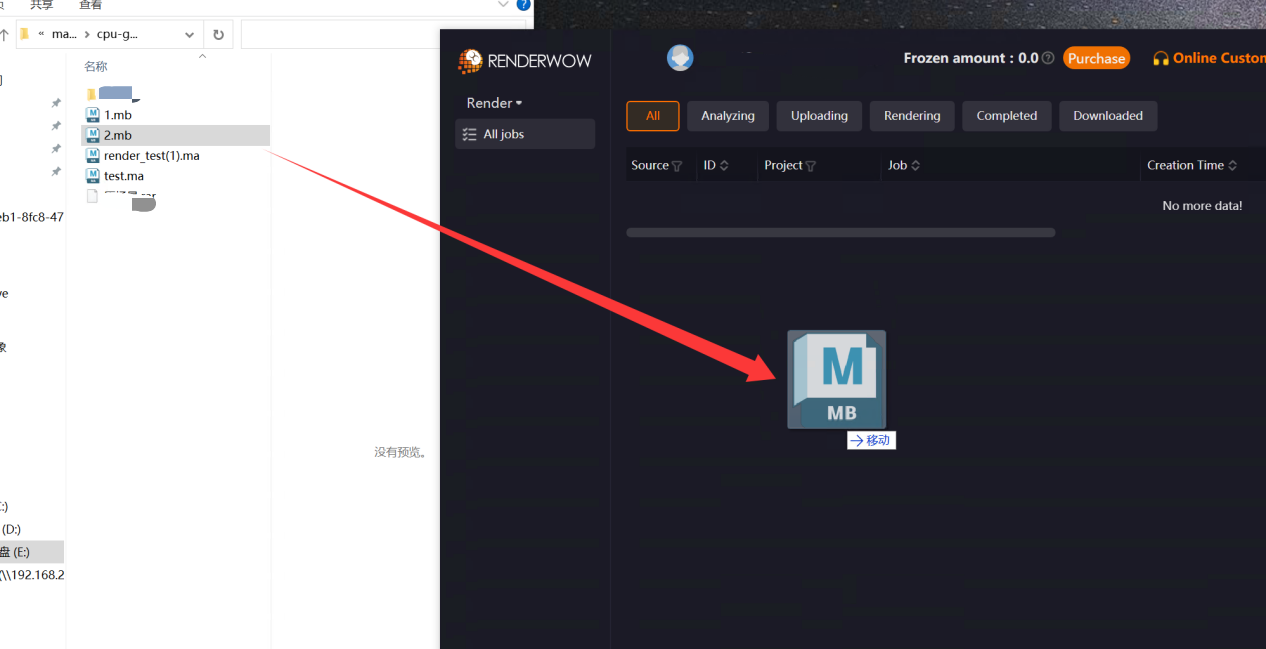
Task: Open the \\192.168.2 network location
Action: (32, 575)
